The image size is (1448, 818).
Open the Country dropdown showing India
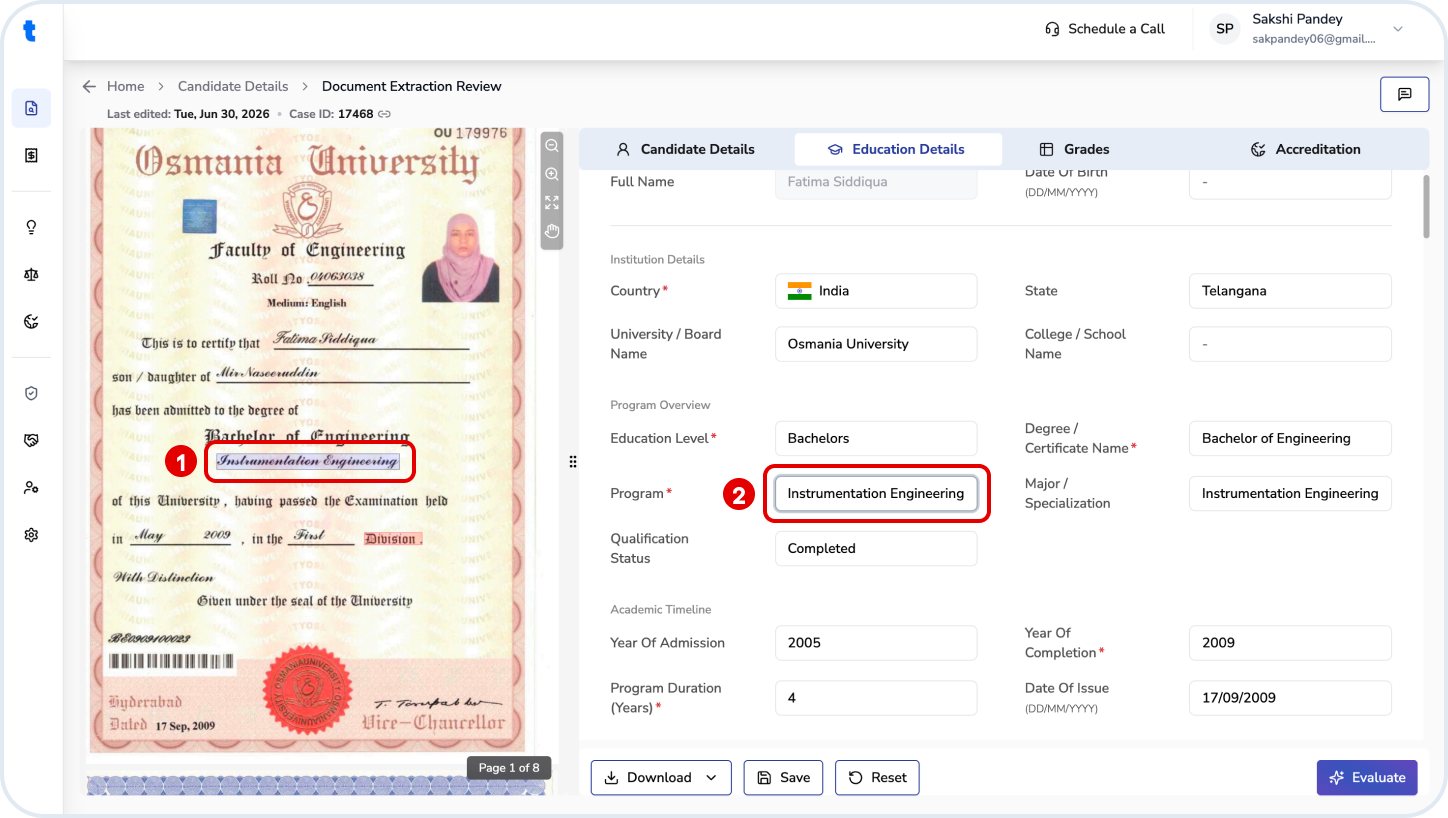click(876, 291)
